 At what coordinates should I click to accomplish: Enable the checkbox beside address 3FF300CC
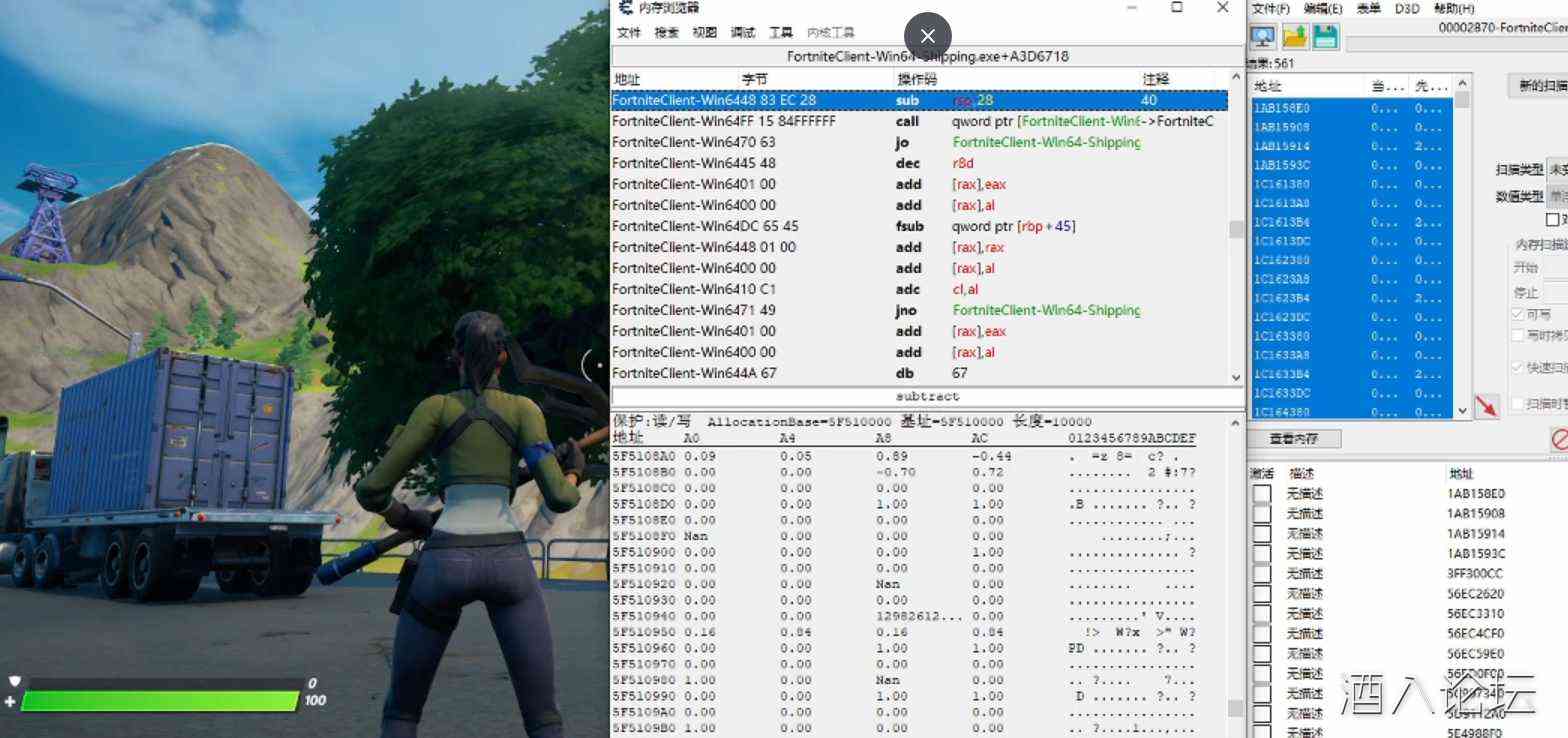pyautogui.click(x=1262, y=574)
